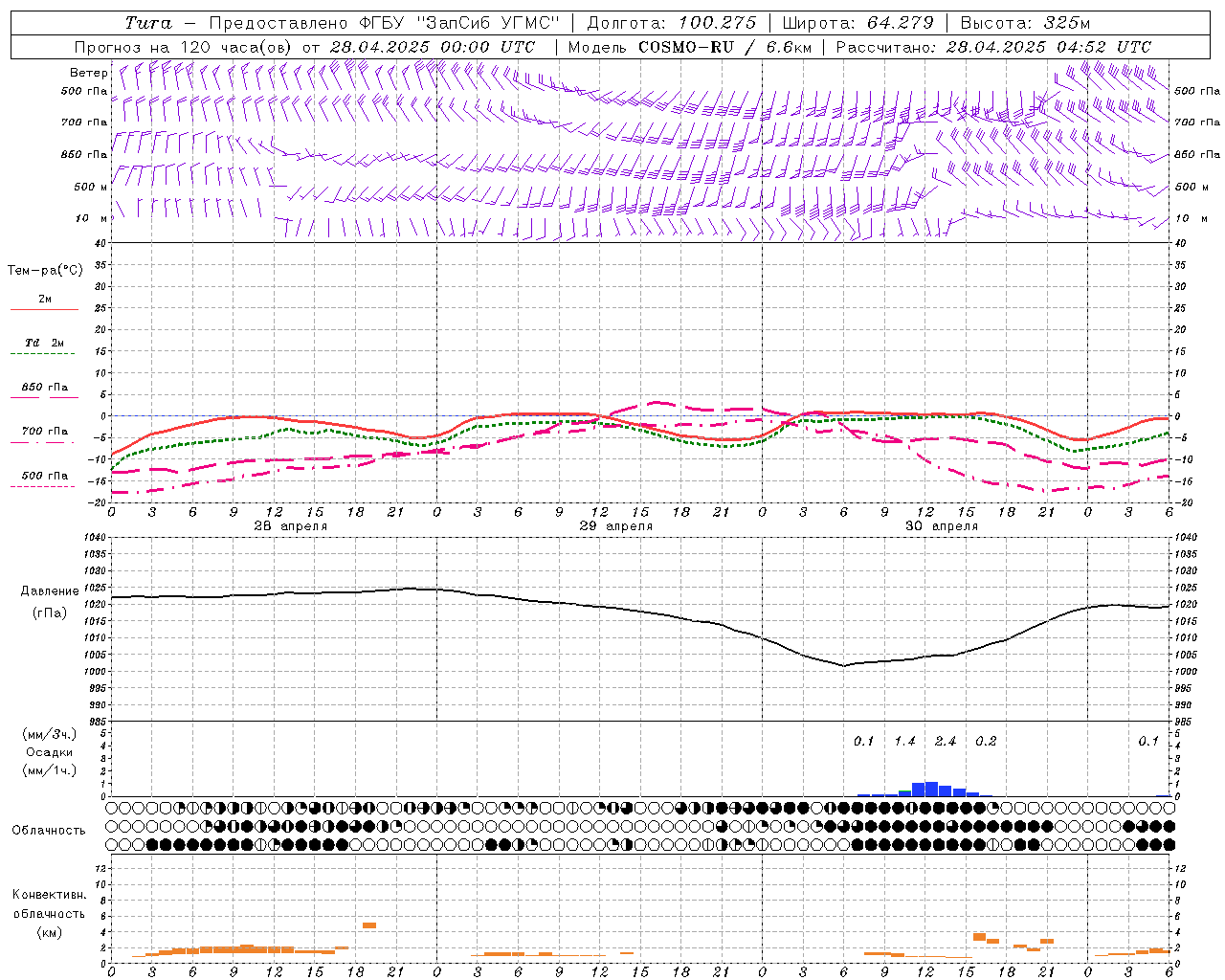Click the "2.4" precipitation amount

(x=946, y=741)
